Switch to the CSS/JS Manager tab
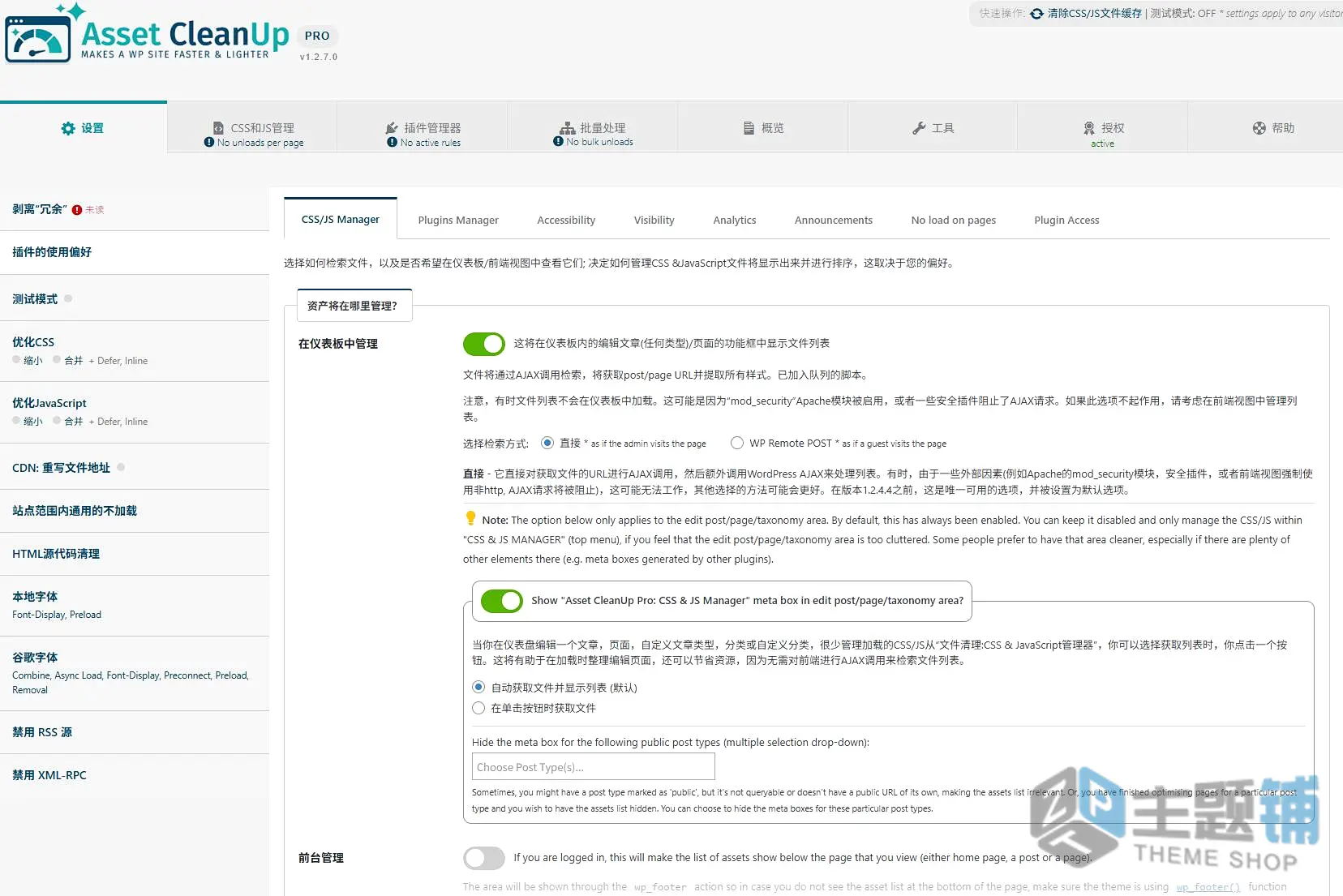This screenshot has width=1343, height=896. tap(341, 219)
